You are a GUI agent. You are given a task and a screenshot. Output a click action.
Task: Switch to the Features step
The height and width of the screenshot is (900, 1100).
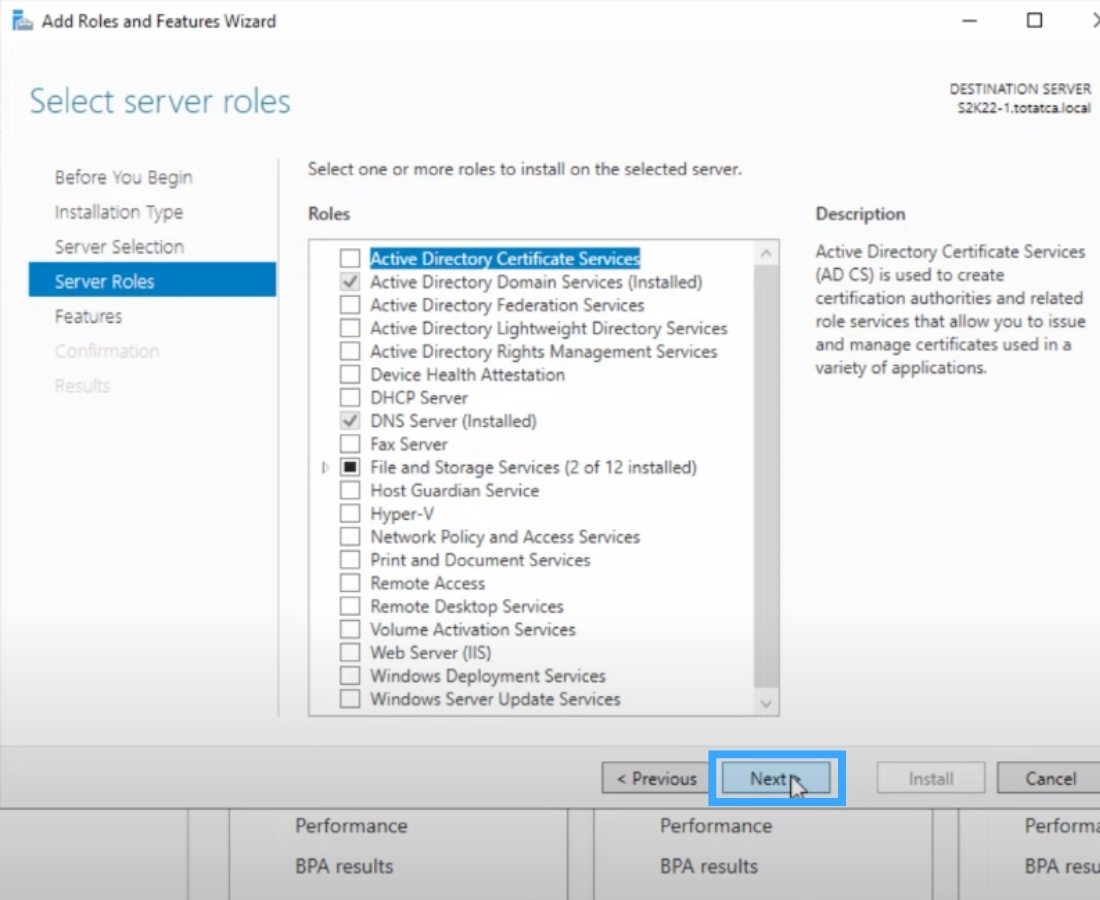(88, 317)
